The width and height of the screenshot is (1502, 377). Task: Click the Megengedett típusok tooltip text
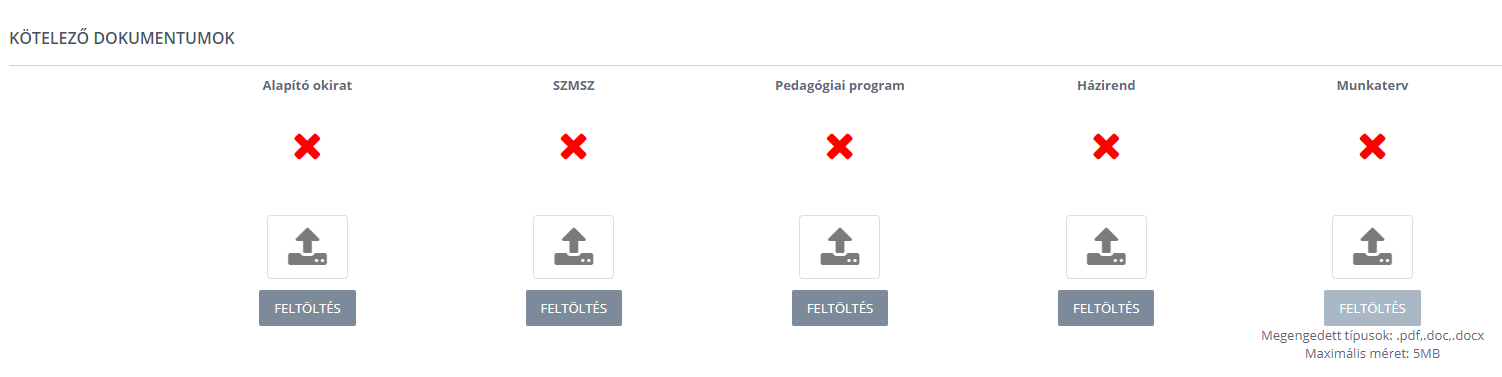(1372, 336)
